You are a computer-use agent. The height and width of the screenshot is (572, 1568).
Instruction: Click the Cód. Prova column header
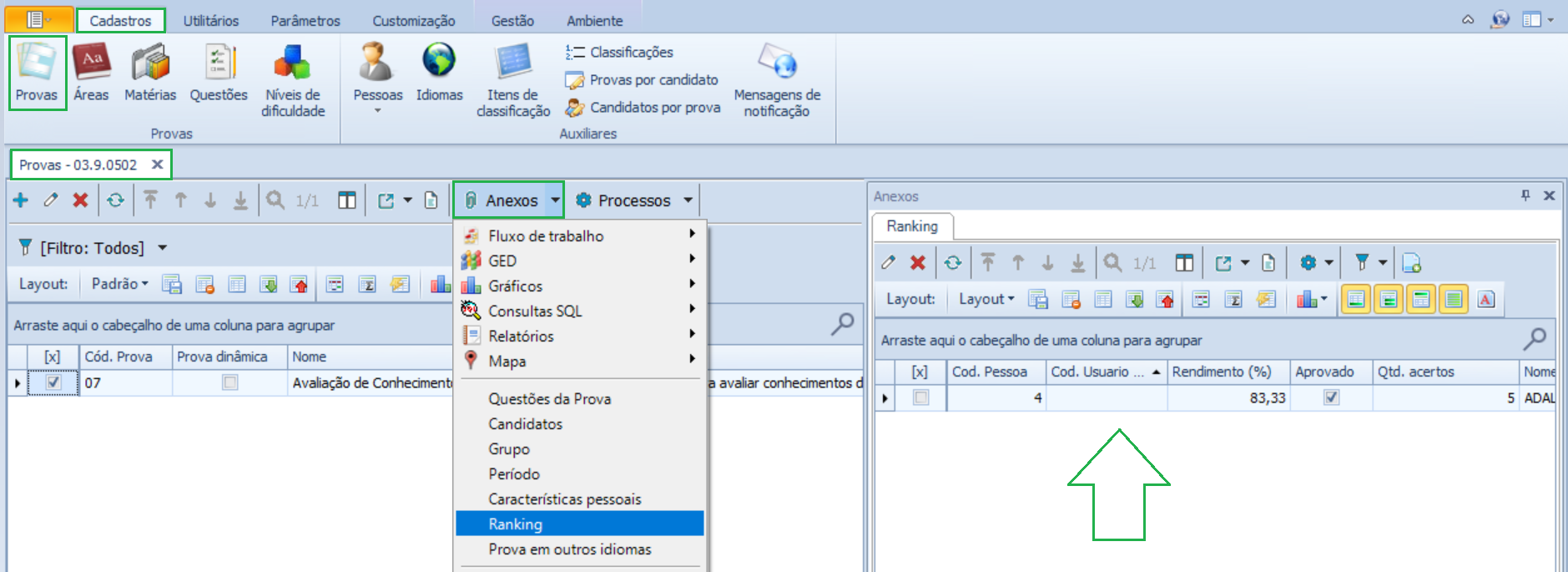point(125,357)
